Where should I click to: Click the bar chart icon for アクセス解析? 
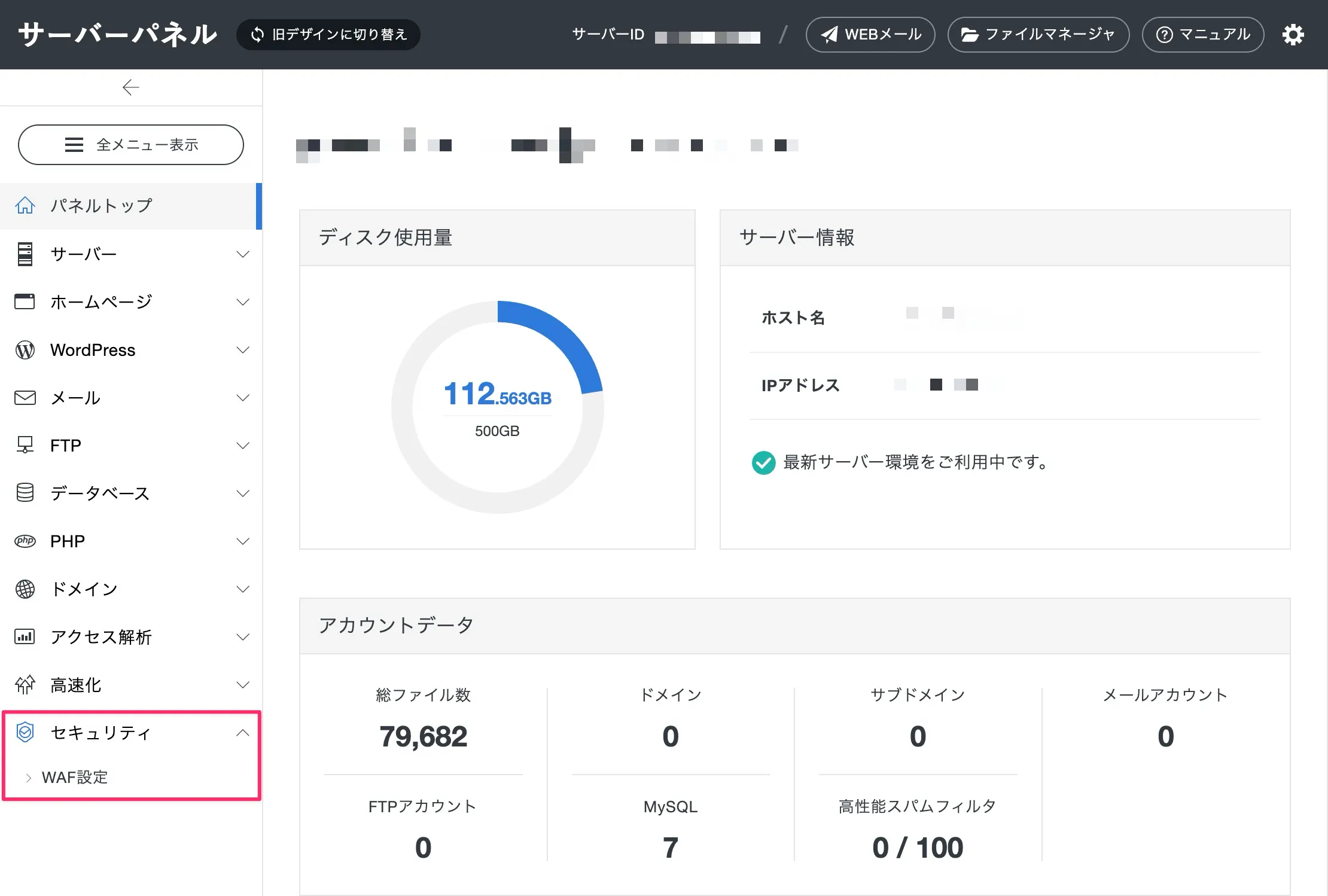25,636
